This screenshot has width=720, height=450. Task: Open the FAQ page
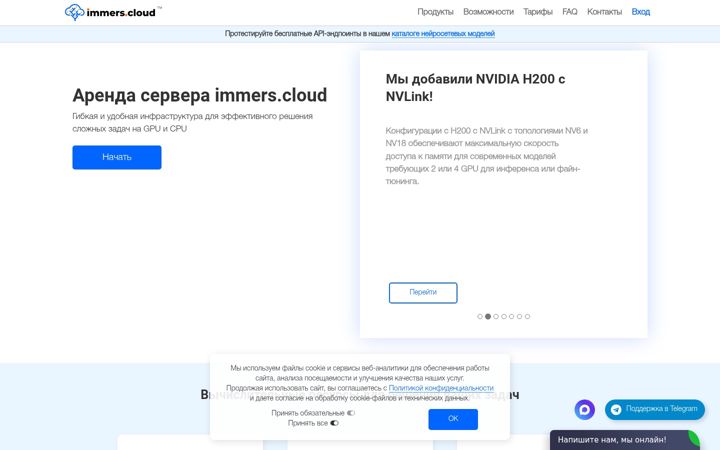(x=570, y=12)
